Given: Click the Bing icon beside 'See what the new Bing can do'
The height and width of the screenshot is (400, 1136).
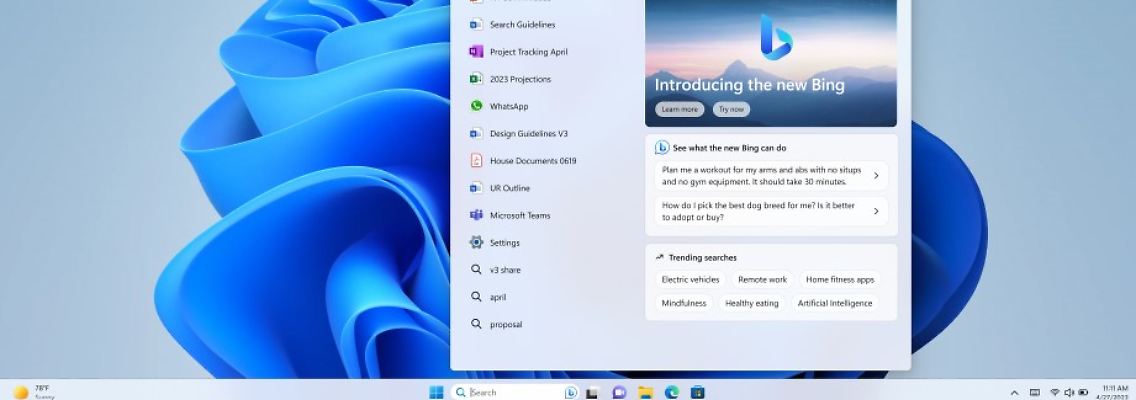Looking at the screenshot, I should pos(661,148).
